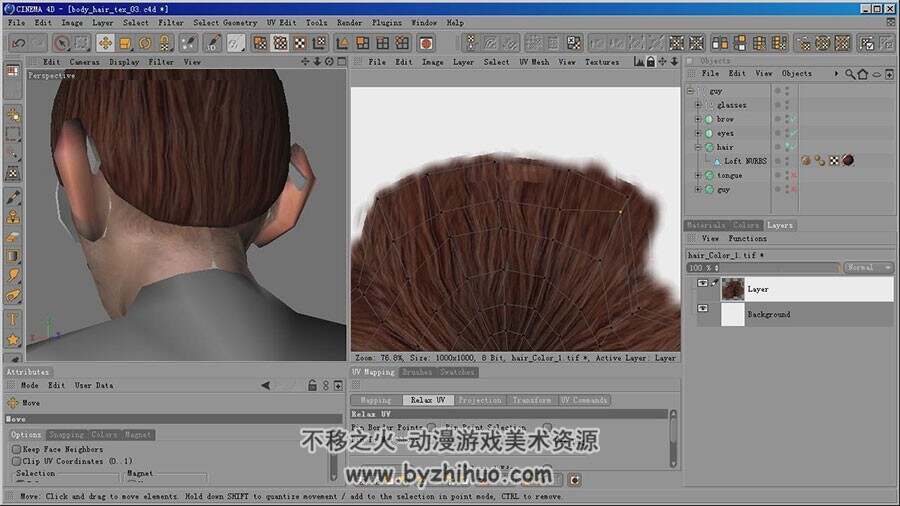Activate the Rotate tool in the toolbar
Viewport: 900px width, 506px height.
pos(145,43)
